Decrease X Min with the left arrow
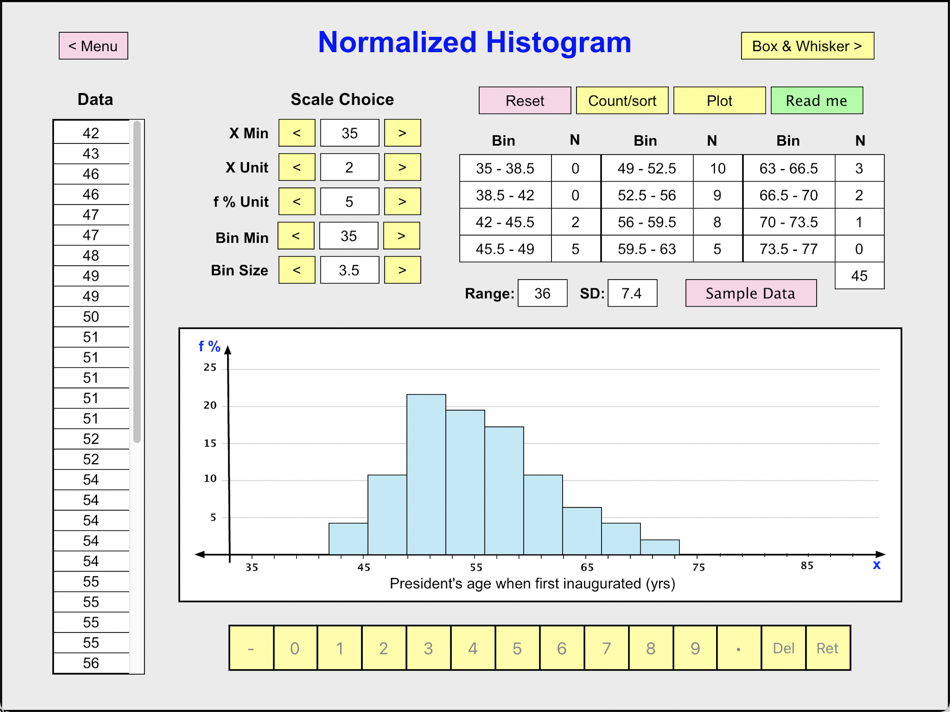Viewport: 950px width, 712px height. pyautogui.click(x=297, y=132)
